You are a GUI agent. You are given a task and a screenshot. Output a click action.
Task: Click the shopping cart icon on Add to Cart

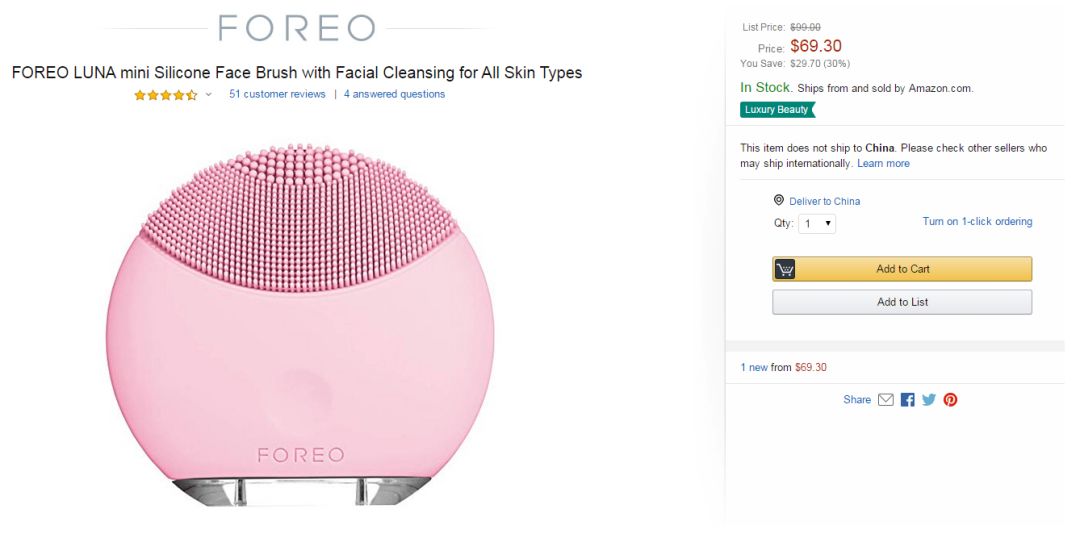[785, 269]
